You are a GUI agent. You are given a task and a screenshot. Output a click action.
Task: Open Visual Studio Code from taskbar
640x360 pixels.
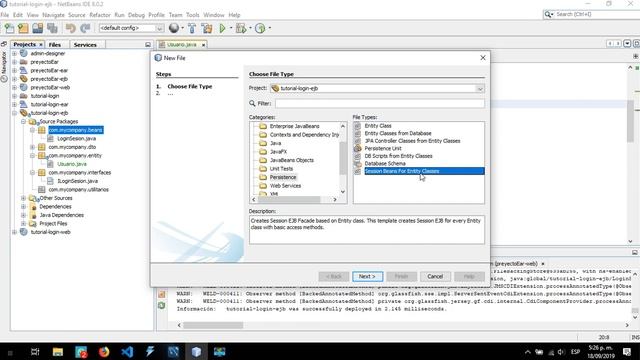coord(127,351)
